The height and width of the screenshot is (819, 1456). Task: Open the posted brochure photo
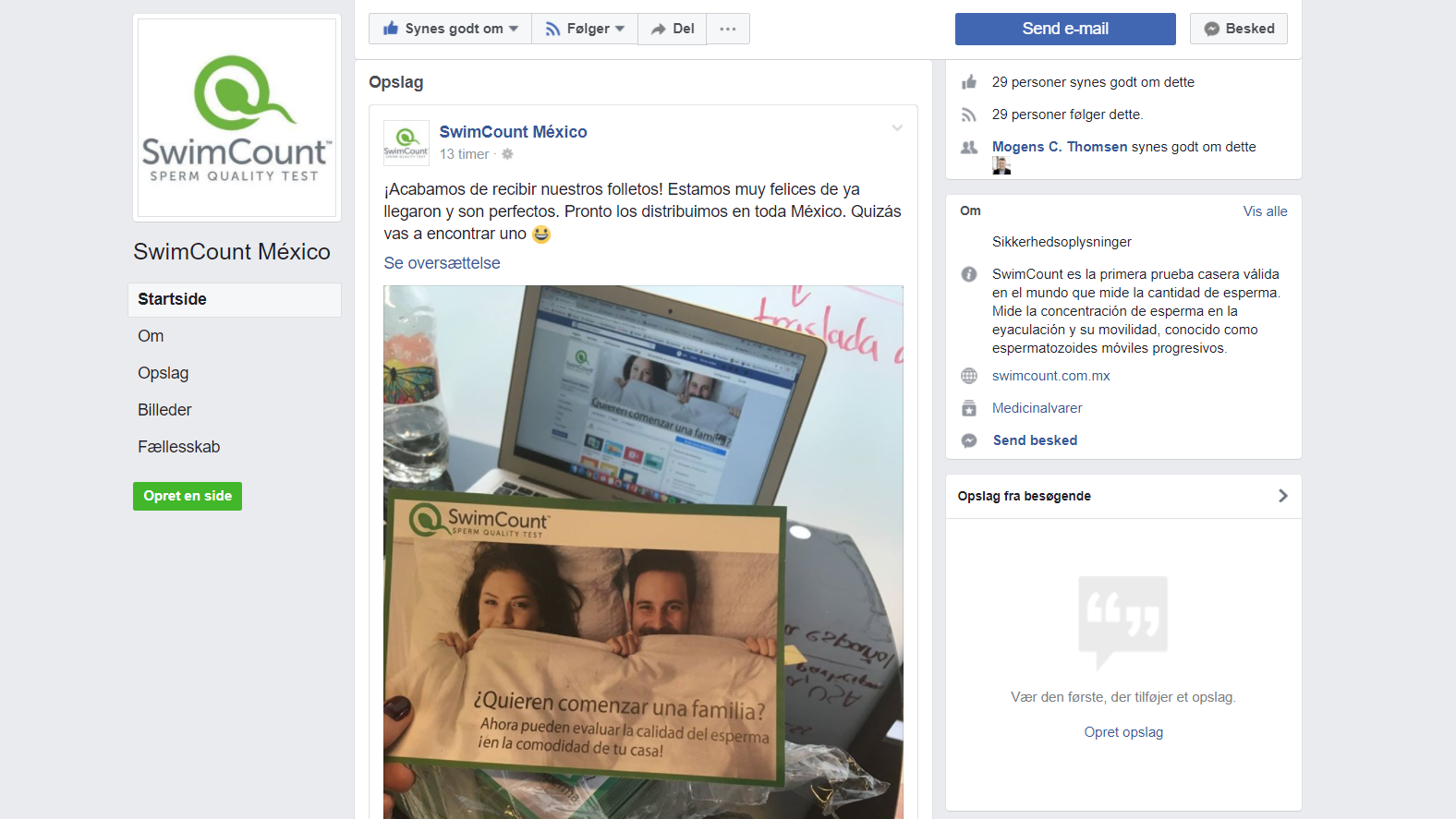[643, 552]
